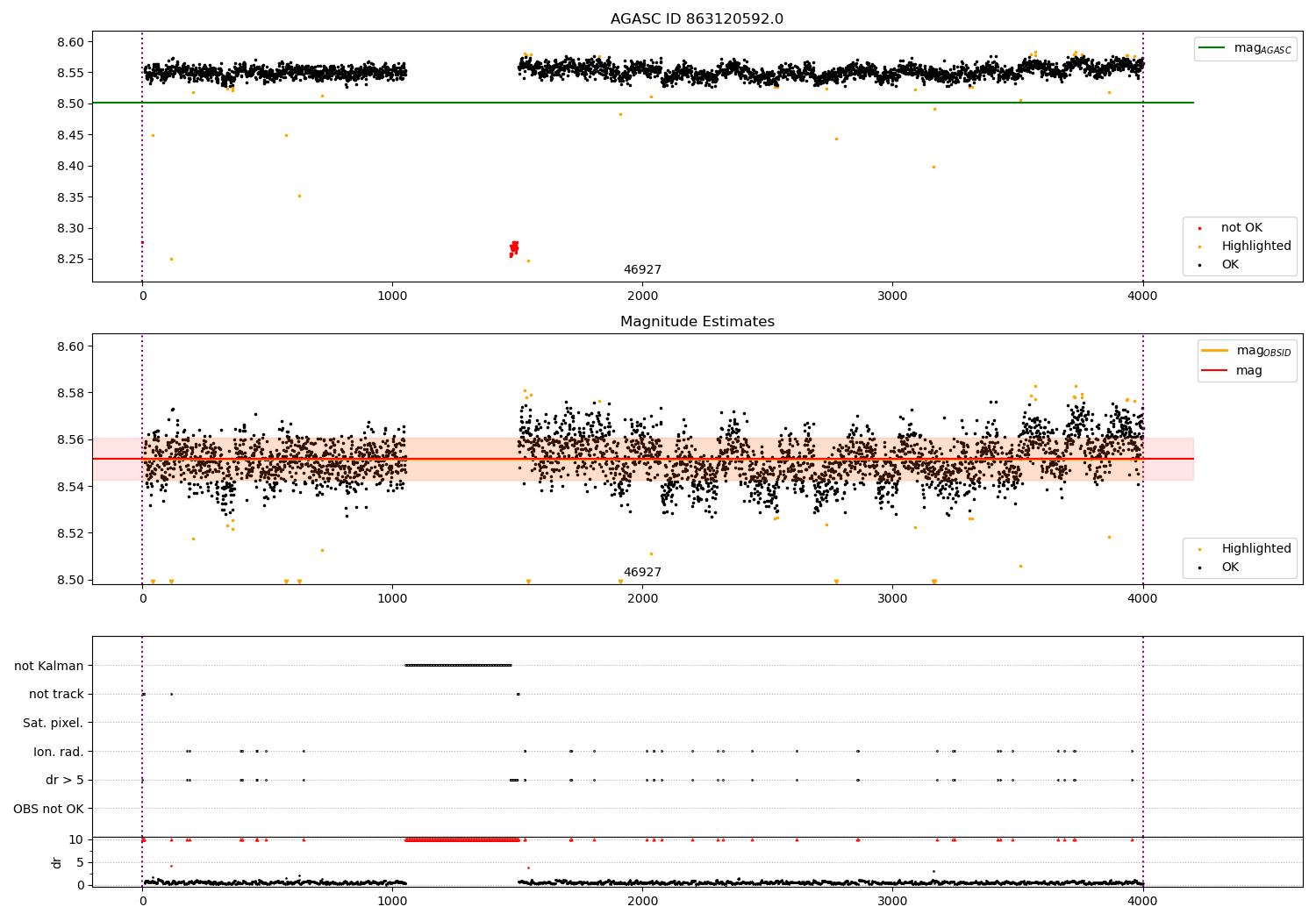Image resolution: width=1316 pixels, height=921 pixels.
Task: Click the 'OBS not OK' row label
Action: tap(49, 809)
